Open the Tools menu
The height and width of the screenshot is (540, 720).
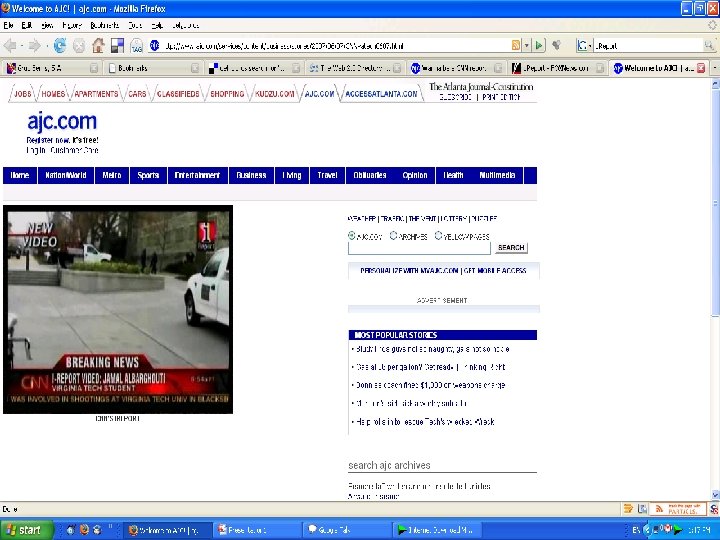tap(135, 25)
